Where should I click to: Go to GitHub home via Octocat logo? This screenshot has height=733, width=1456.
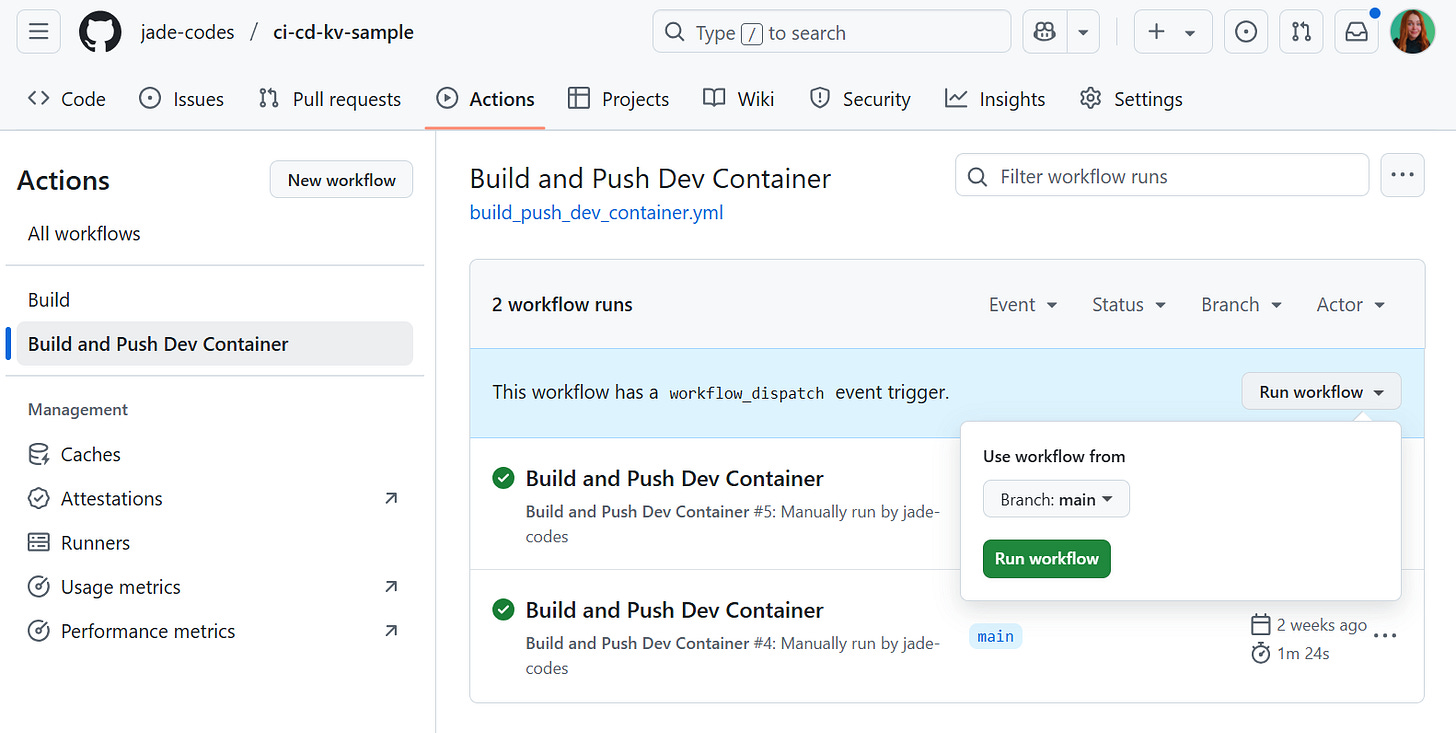tap(99, 32)
